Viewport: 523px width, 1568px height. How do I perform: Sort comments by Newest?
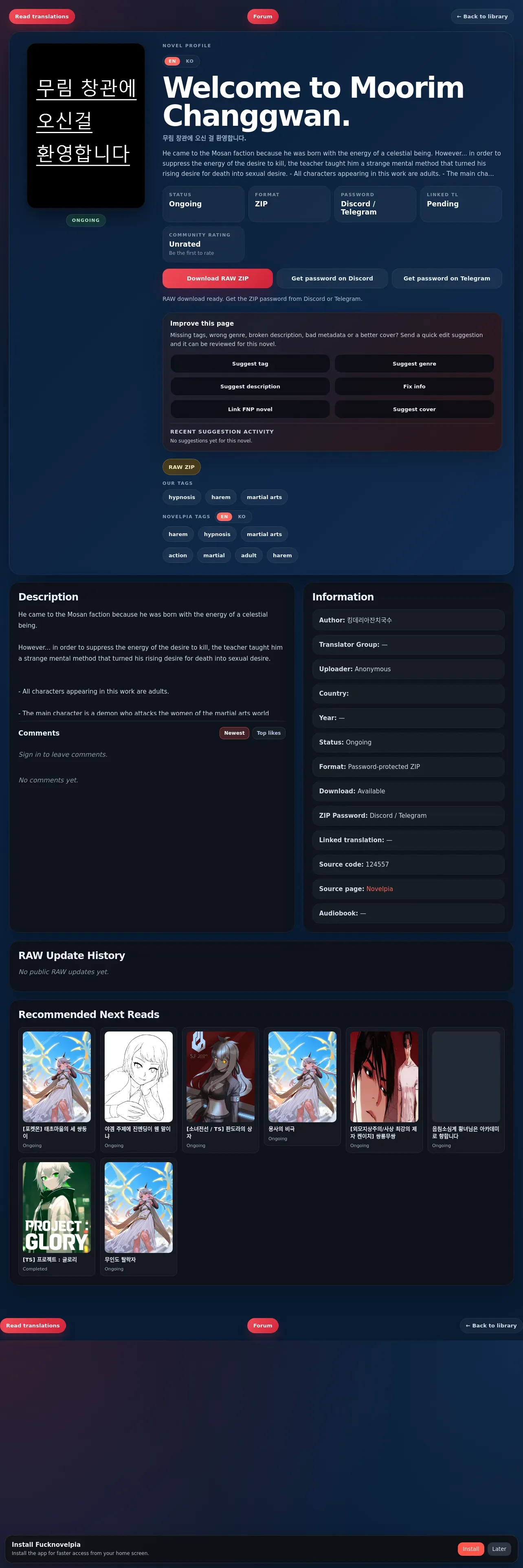click(234, 733)
